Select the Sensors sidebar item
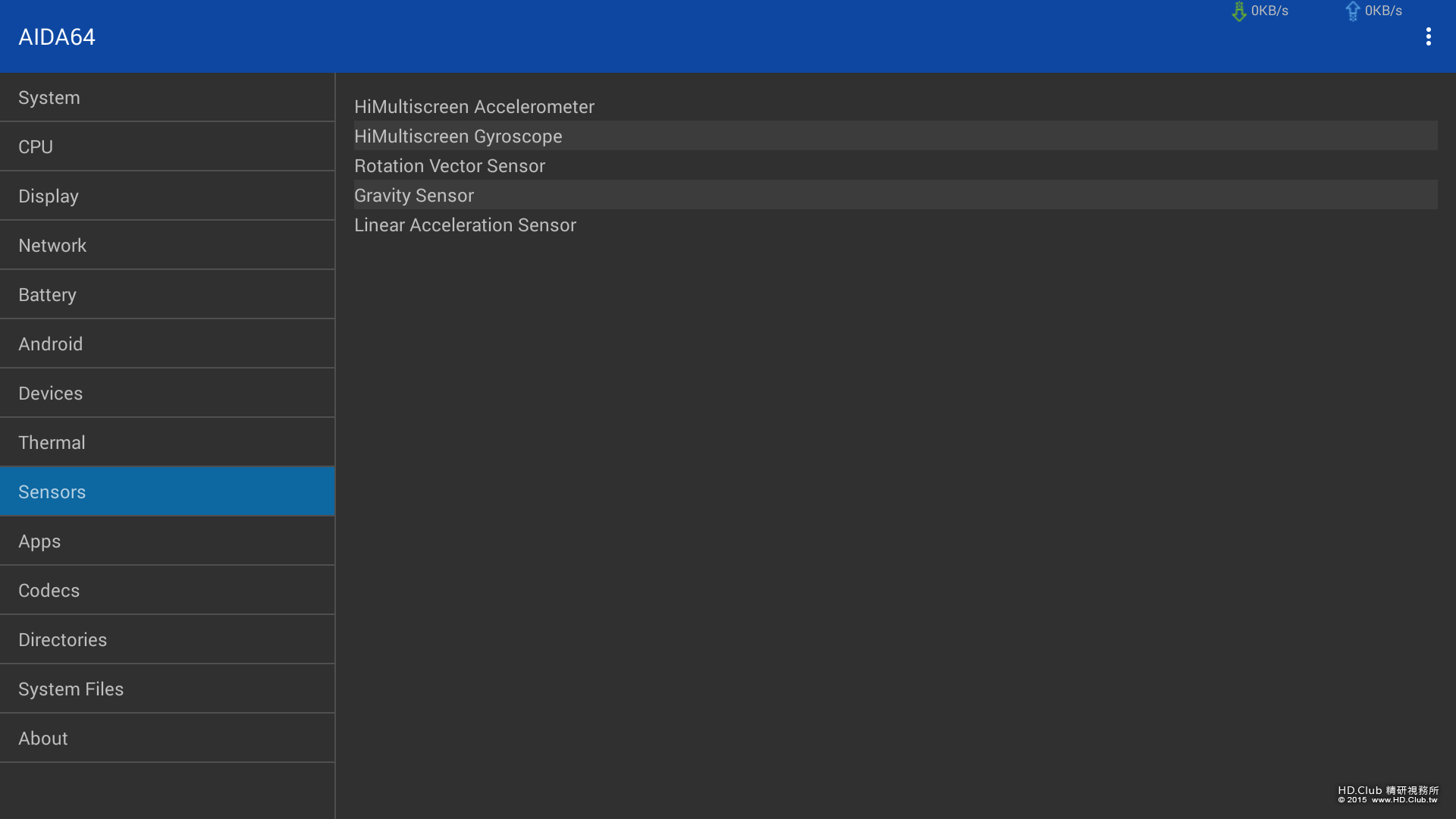 click(x=167, y=492)
